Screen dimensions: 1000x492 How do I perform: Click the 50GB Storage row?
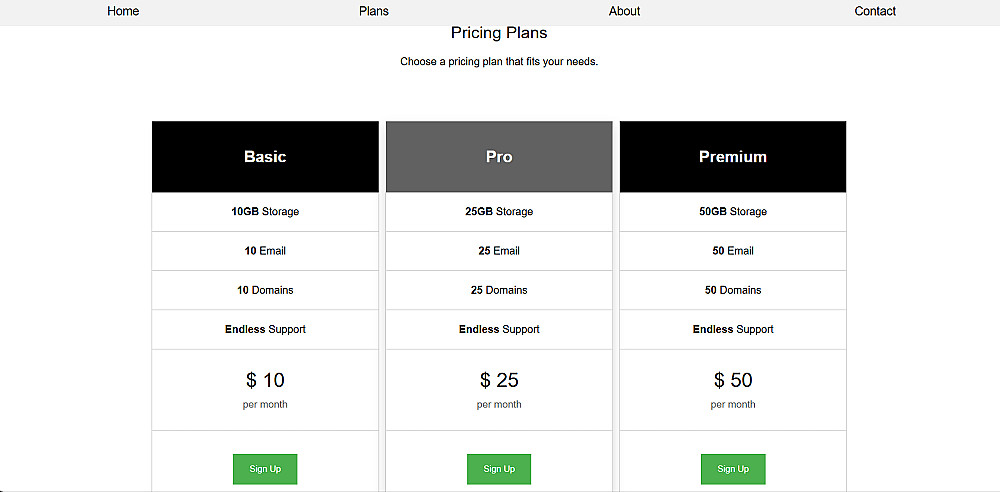(733, 212)
